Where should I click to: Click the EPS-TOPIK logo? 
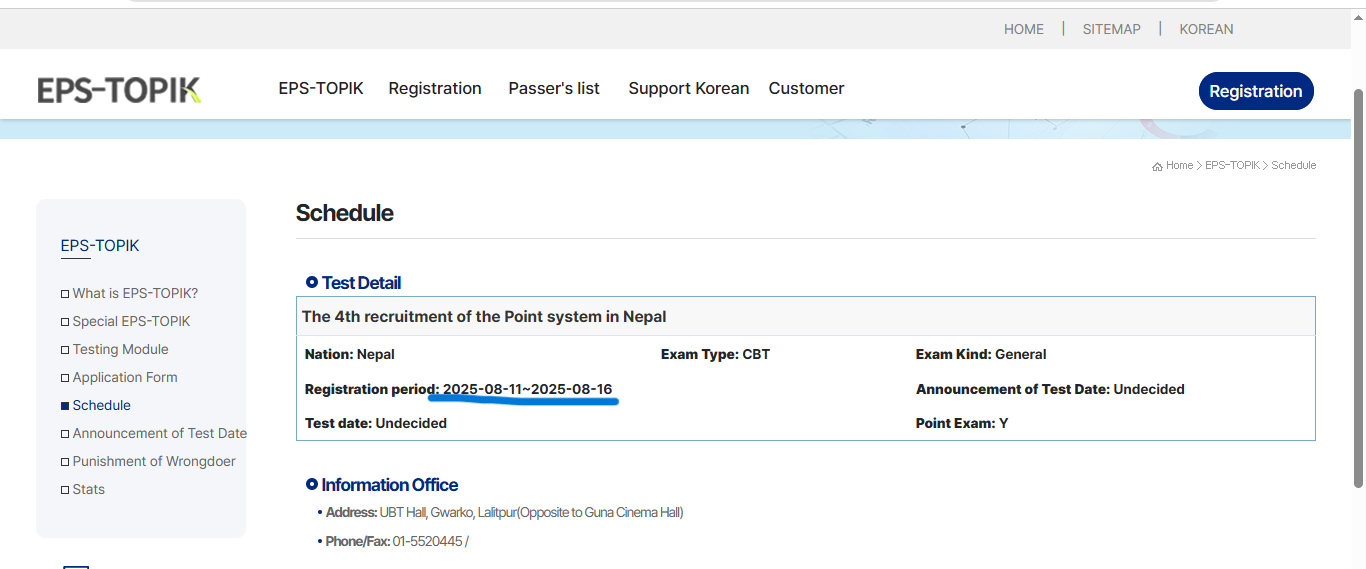119,90
